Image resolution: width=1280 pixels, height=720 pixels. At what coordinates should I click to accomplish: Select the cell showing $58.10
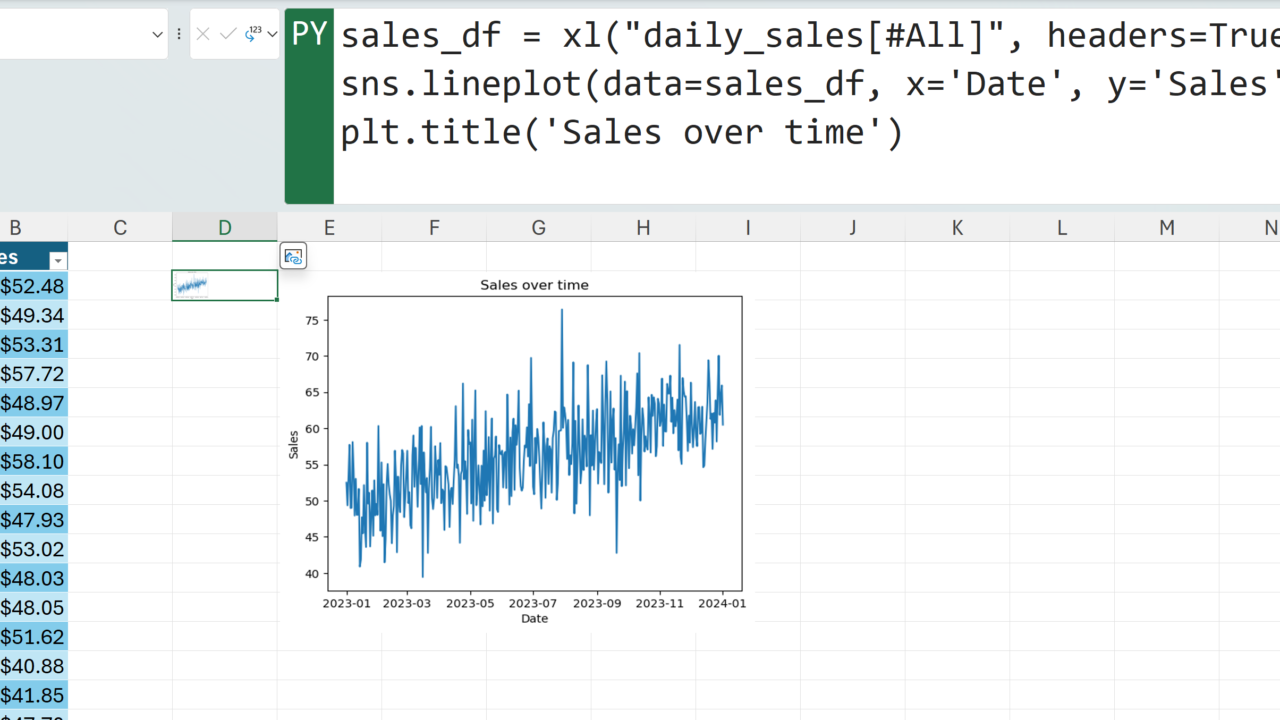click(33, 461)
